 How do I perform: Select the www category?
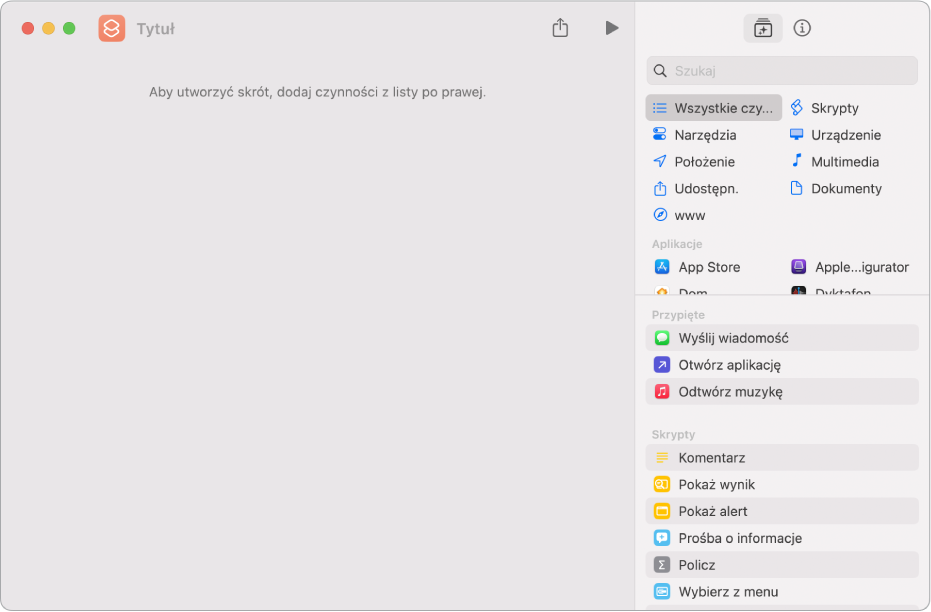tap(689, 216)
